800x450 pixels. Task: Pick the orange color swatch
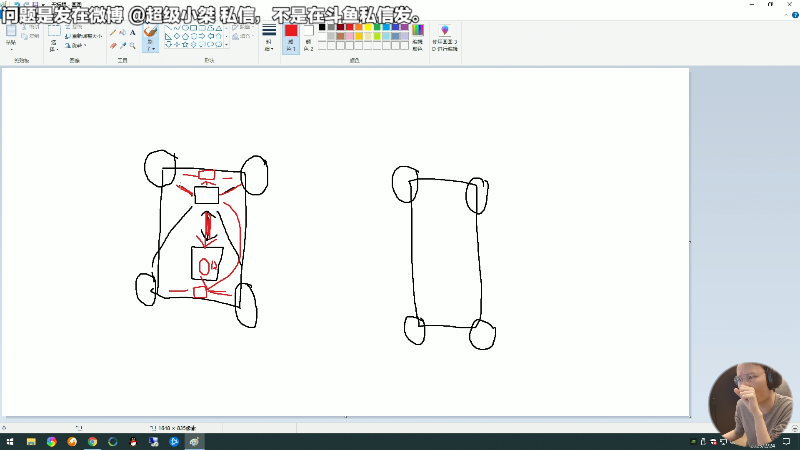359,27
